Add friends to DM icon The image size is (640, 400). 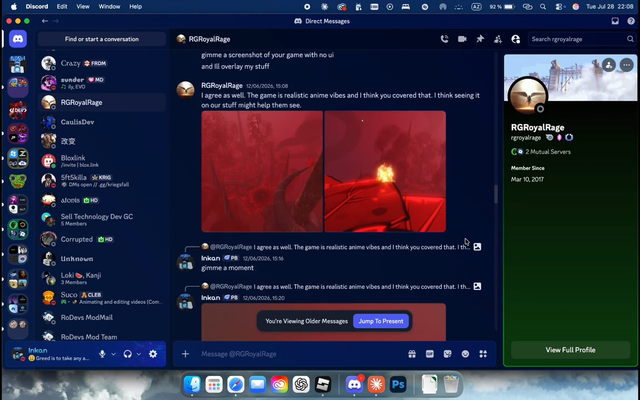pyautogui.click(x=498, y=39)
